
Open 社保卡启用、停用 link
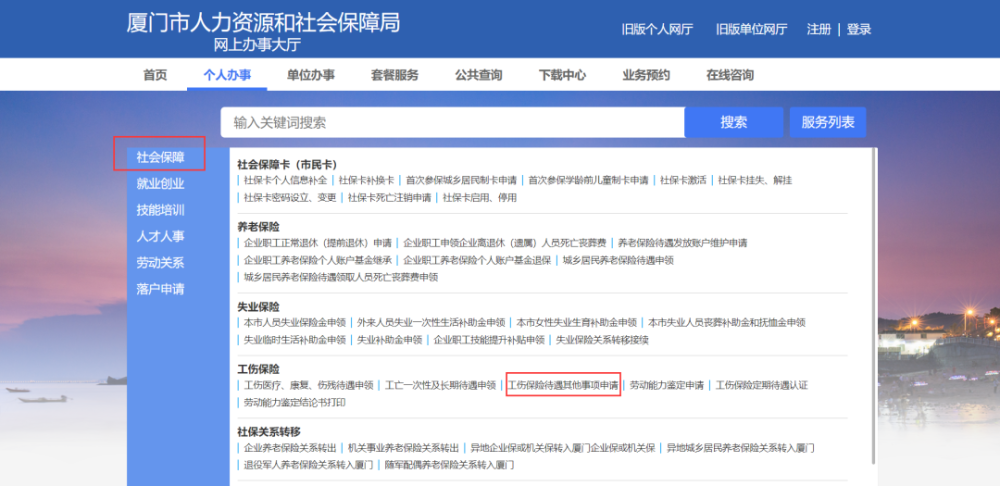(480, 198)
